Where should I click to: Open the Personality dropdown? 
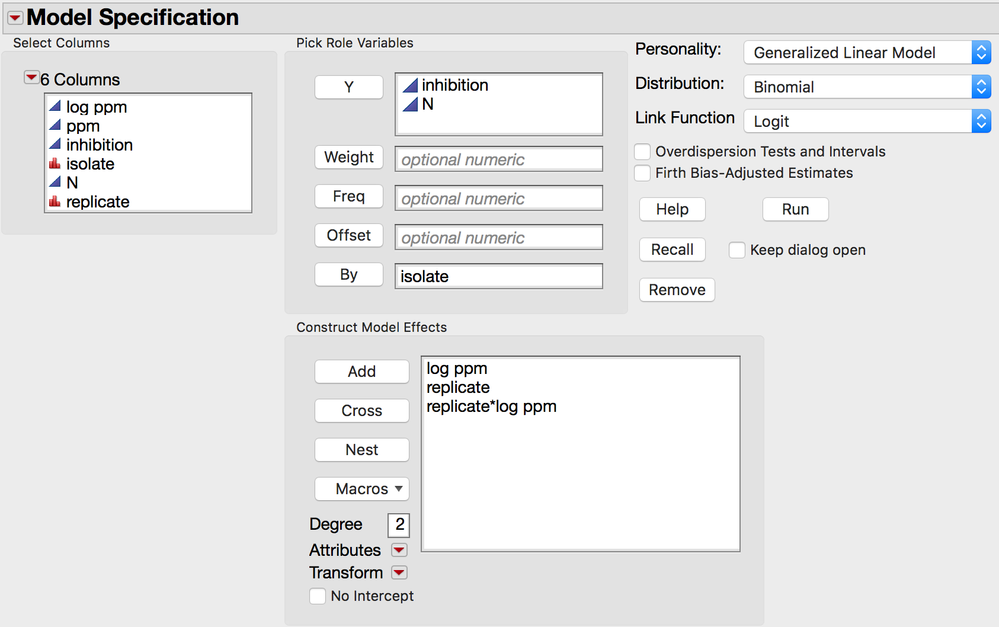866,53
